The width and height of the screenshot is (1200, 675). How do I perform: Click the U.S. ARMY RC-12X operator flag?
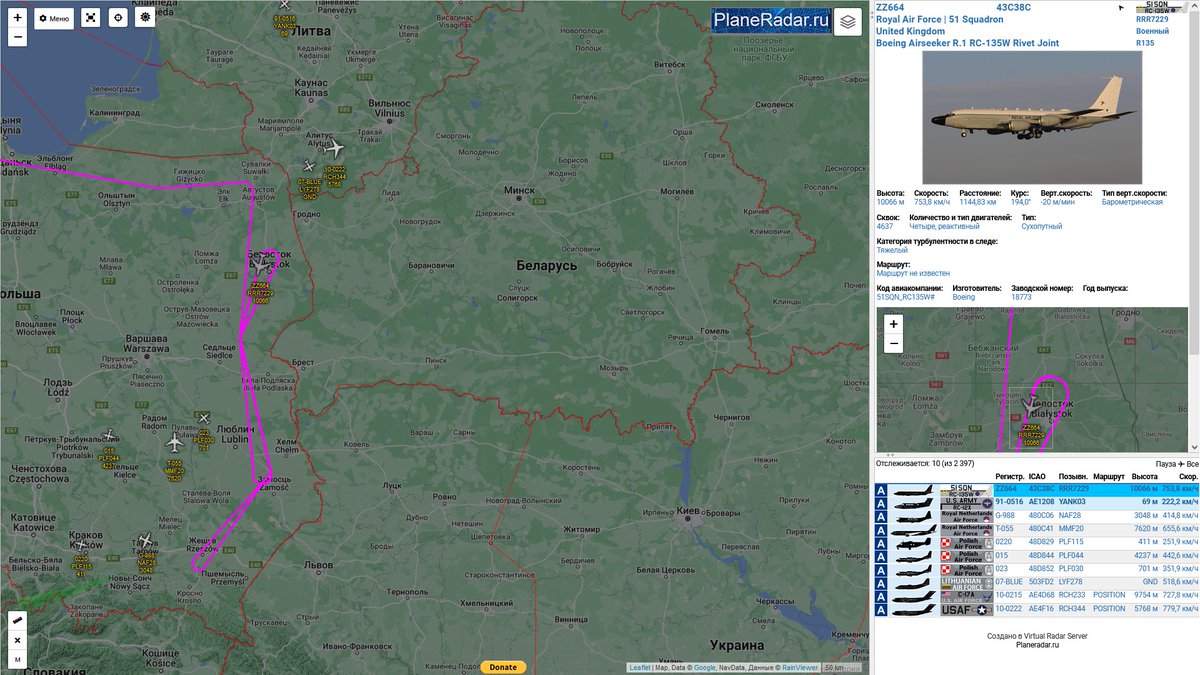click(x=966, y=502)
